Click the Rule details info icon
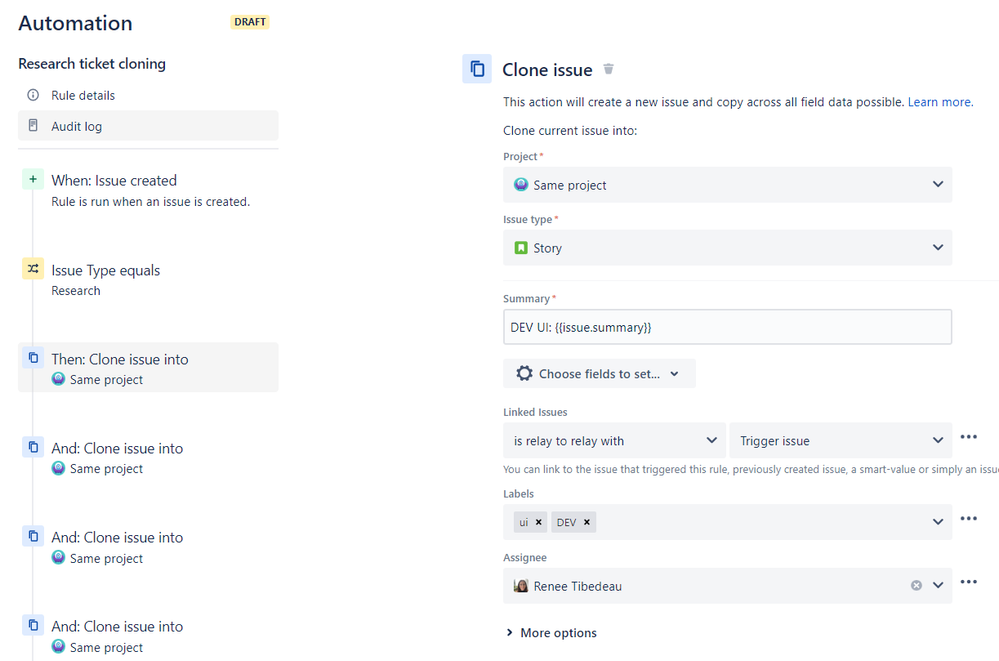 pyautogui.click(x=33, y=95)
